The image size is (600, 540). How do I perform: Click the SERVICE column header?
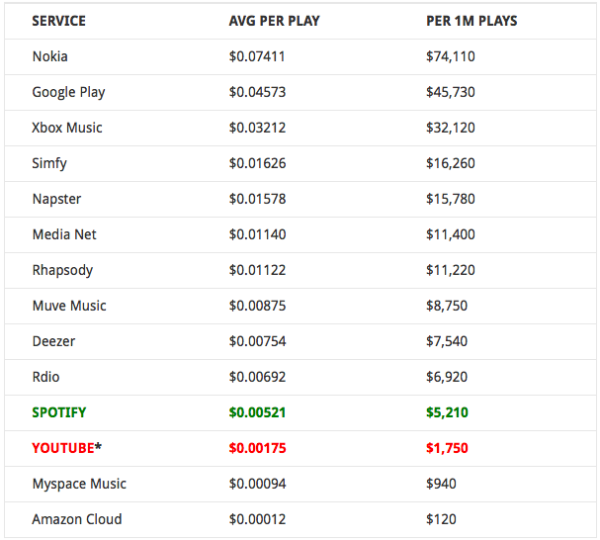(59, 20)
